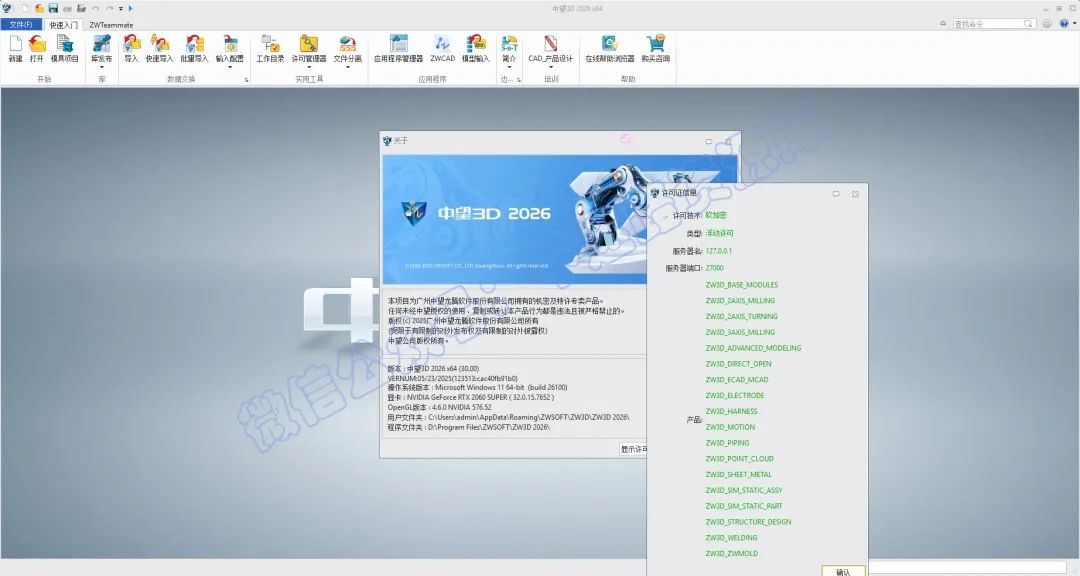Click the ZW3D_2AXIS_TURNING license entry
1080x576 pixels.
pyautogui.click(x=742, y=316)
